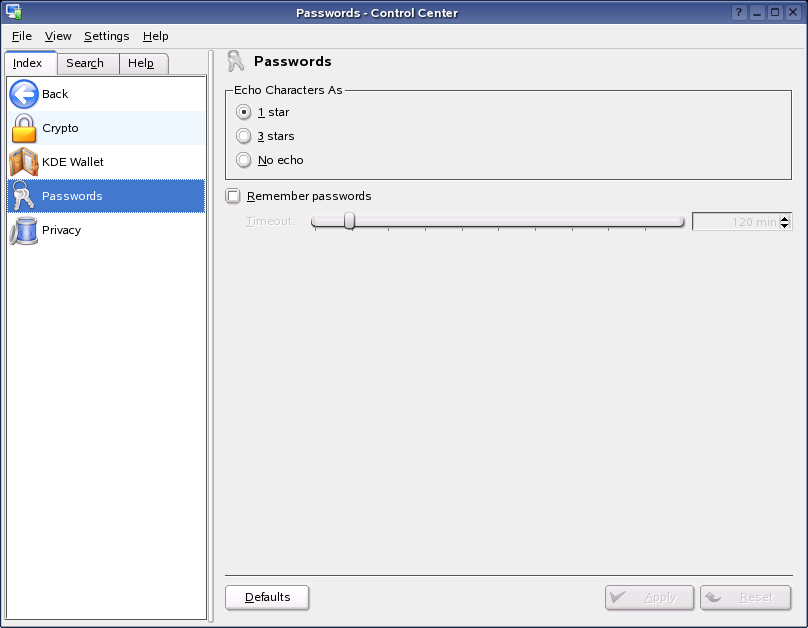Screen dimensions: 808x628
Task: Click the Passwords header keys icon
Action: click(x=235, y=61)
